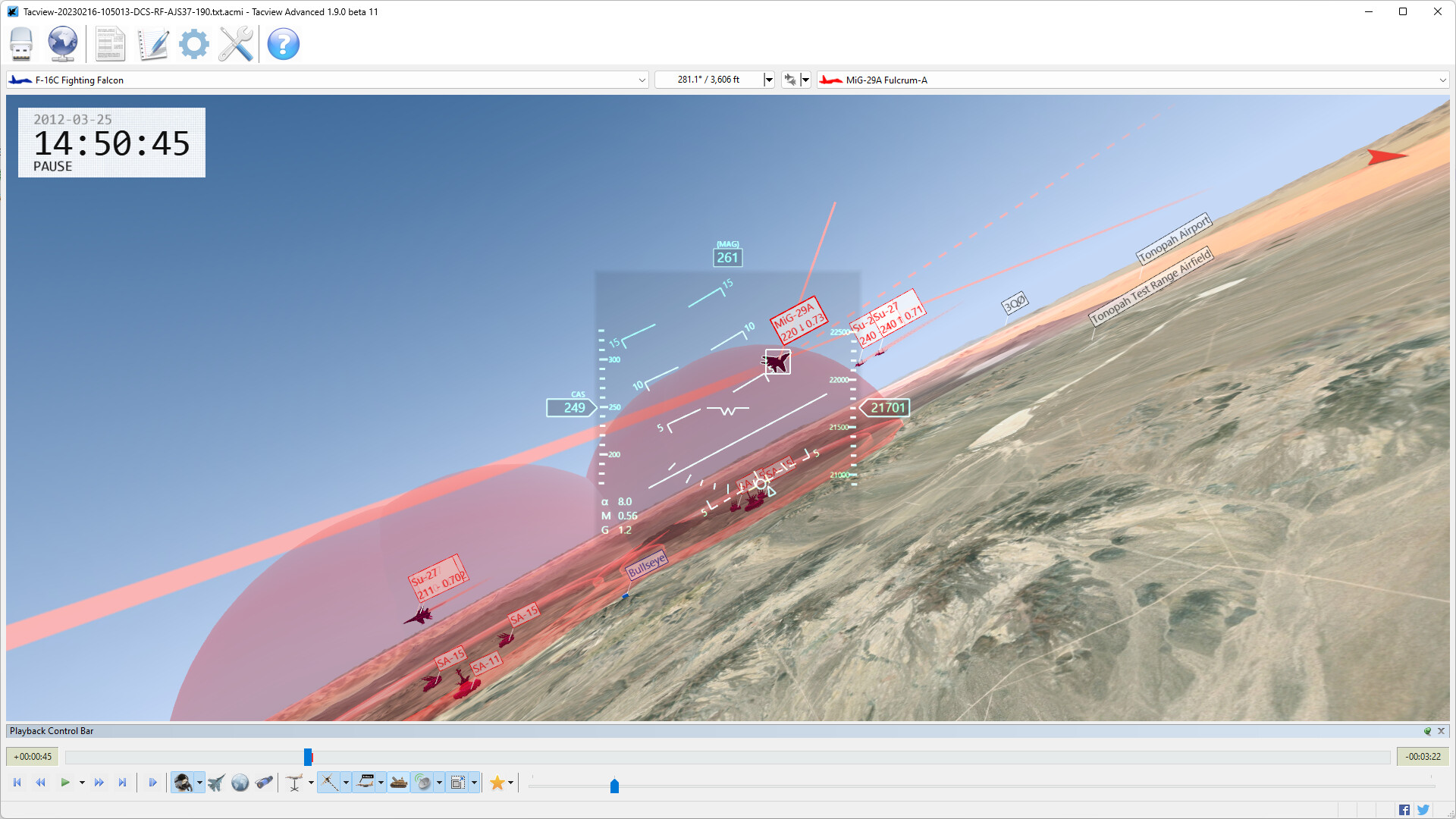This screenshot has width=1456, height=819.
Task: Skip to the end of the recording
Action: tap(123, 782)
